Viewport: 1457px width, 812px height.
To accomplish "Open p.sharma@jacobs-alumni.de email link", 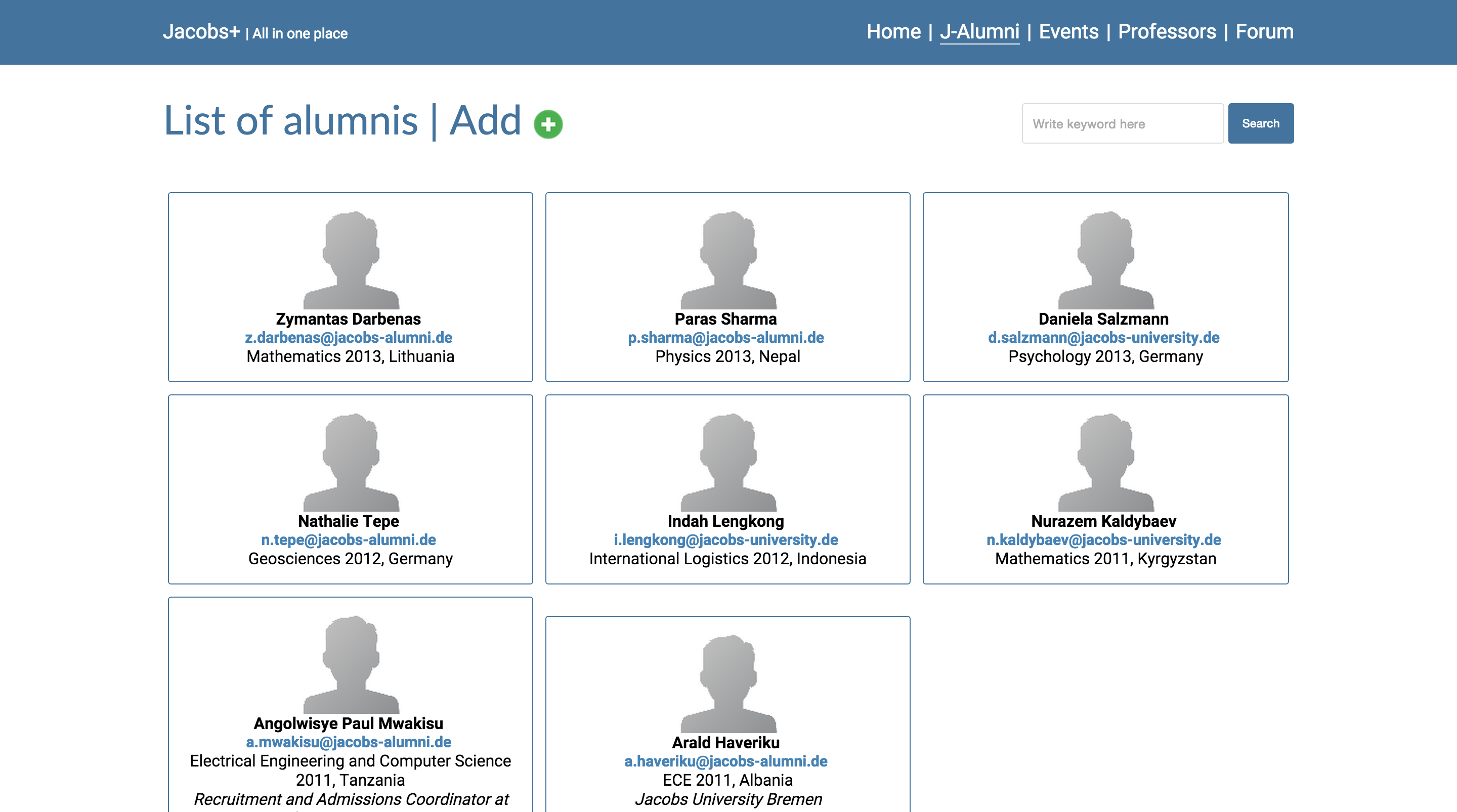I will [x=725, y=338].
